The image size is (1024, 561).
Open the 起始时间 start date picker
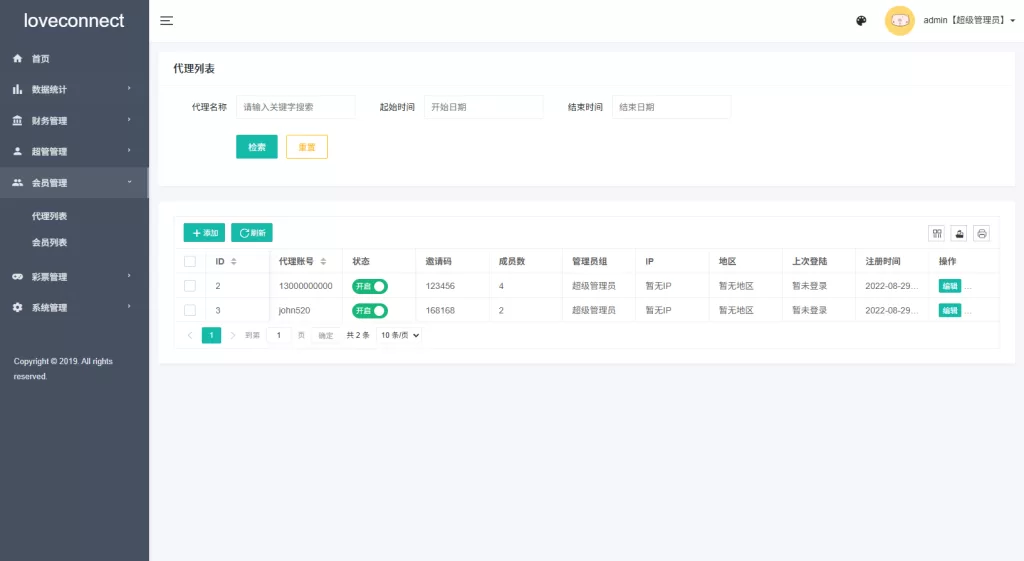(483, 107)
